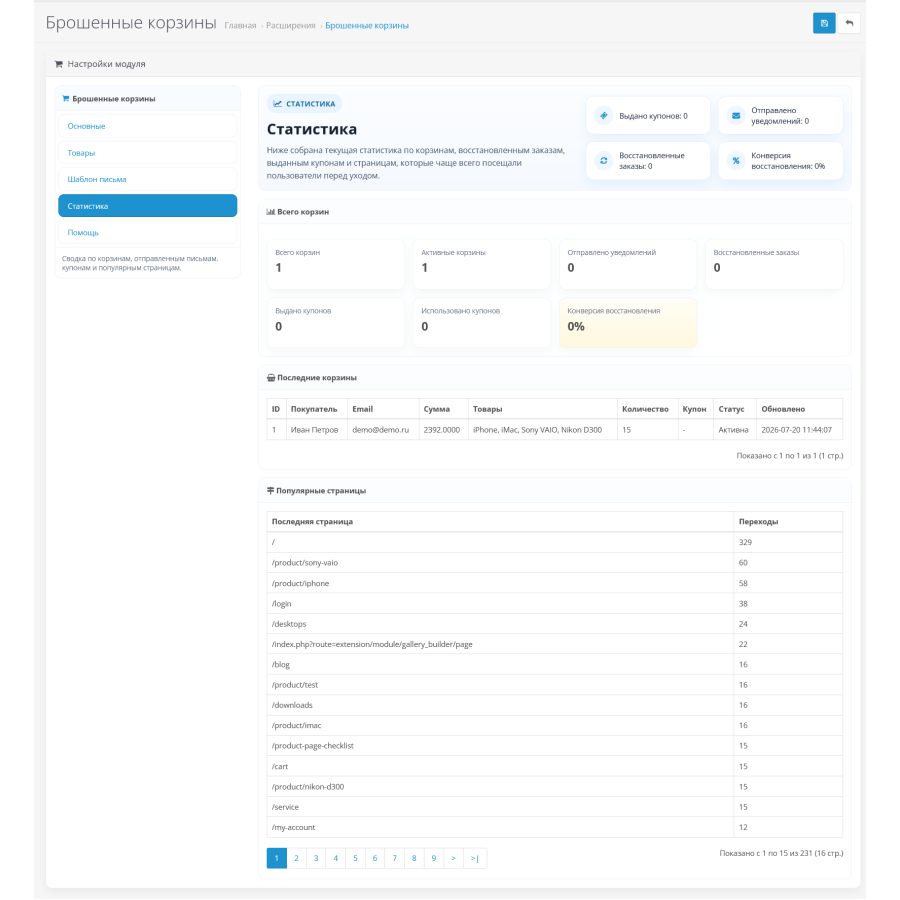Click pagination page 1

coord(277,858)
